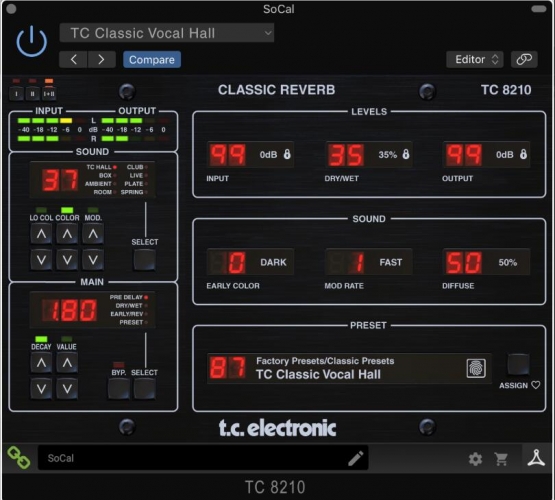This screenshot has height=500, width=555.
Task: Toggle the plugin power bypass icon
Action: click(32, 42)
